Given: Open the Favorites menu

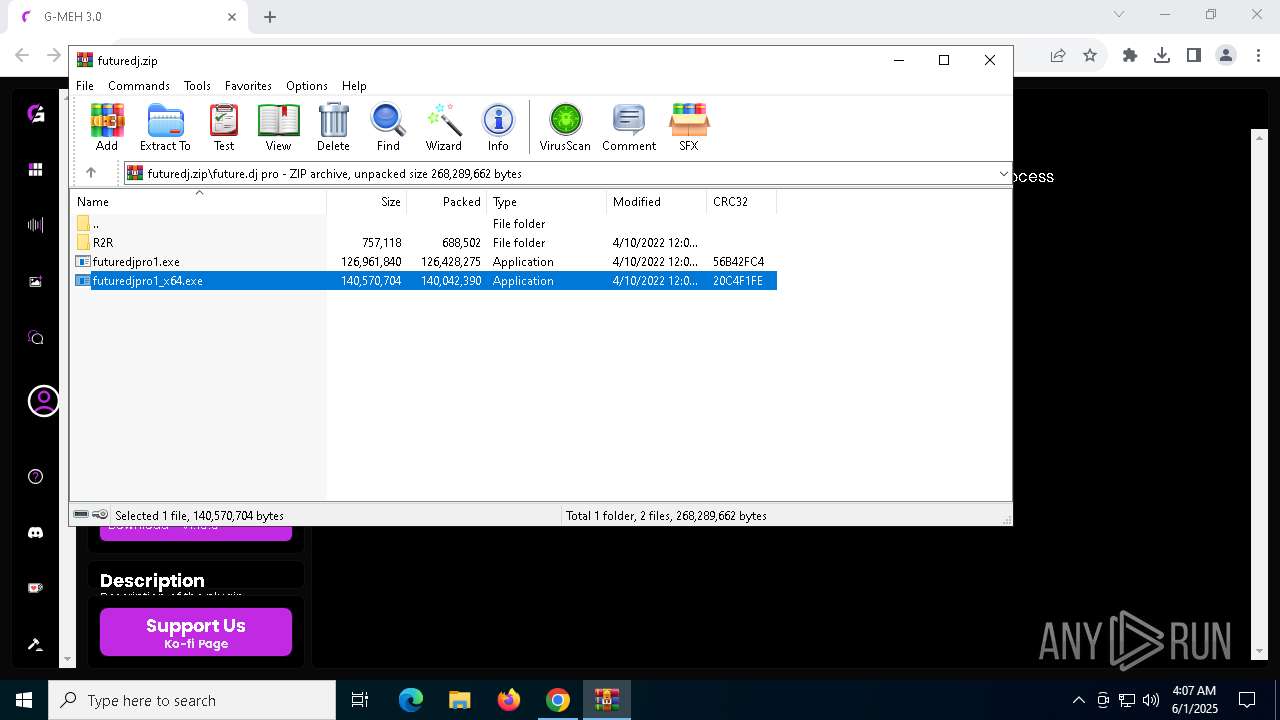Looking at the screenshot, I should pos(248,86).
